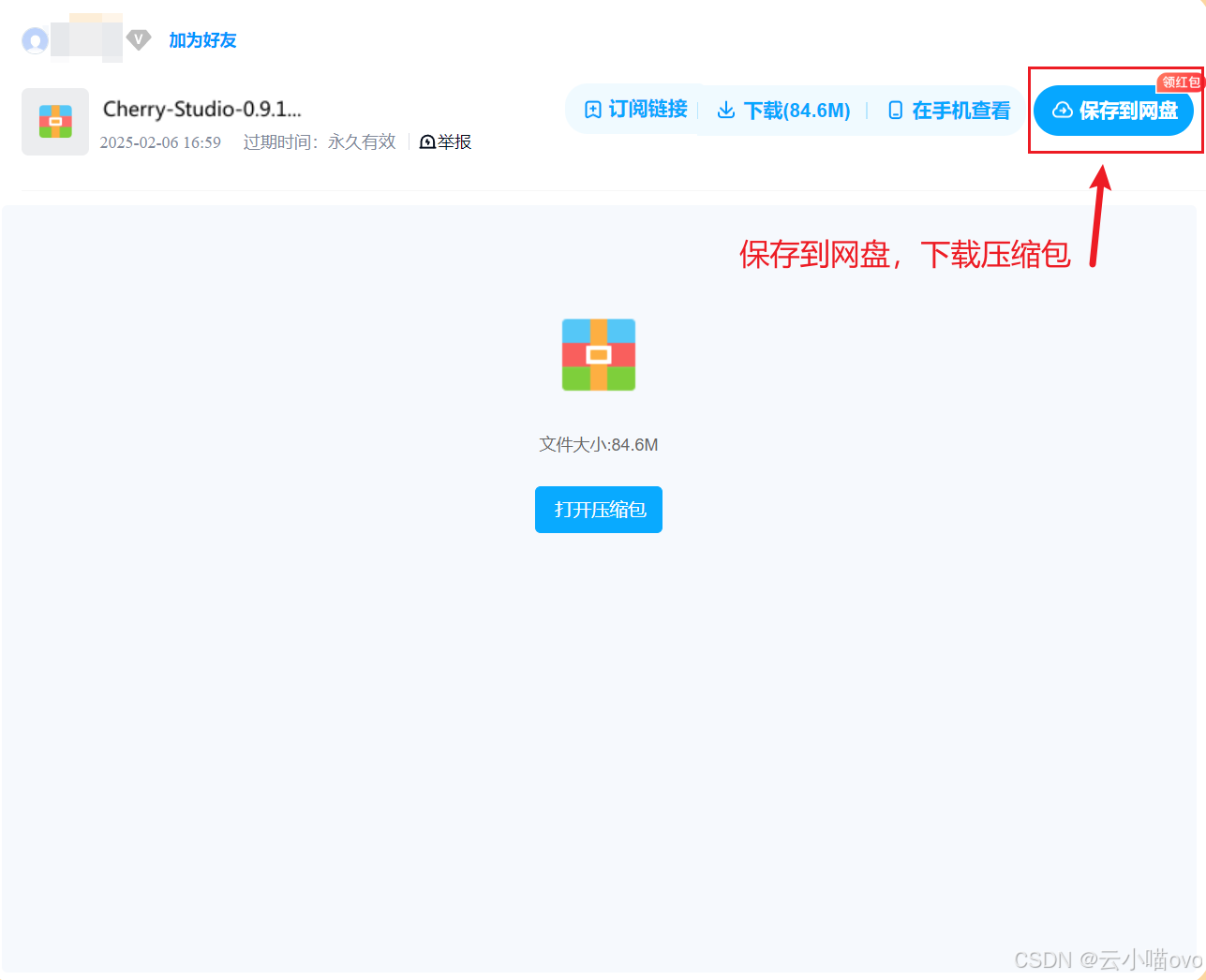Click the 加为好友 link

tap(202, 40)
